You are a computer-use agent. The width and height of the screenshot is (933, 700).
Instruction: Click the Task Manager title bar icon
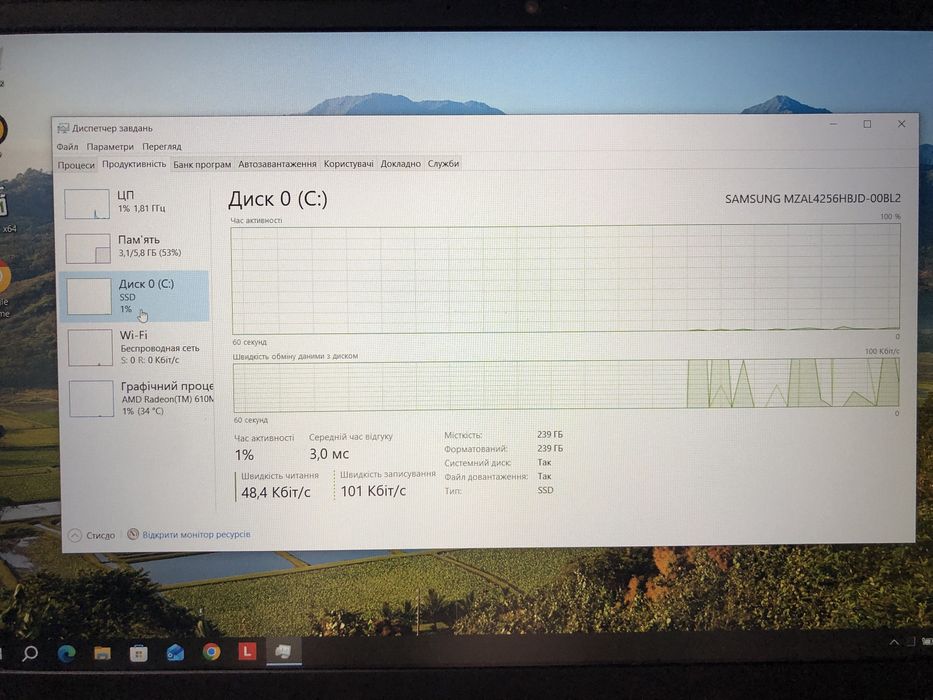(x=63, y=128)
